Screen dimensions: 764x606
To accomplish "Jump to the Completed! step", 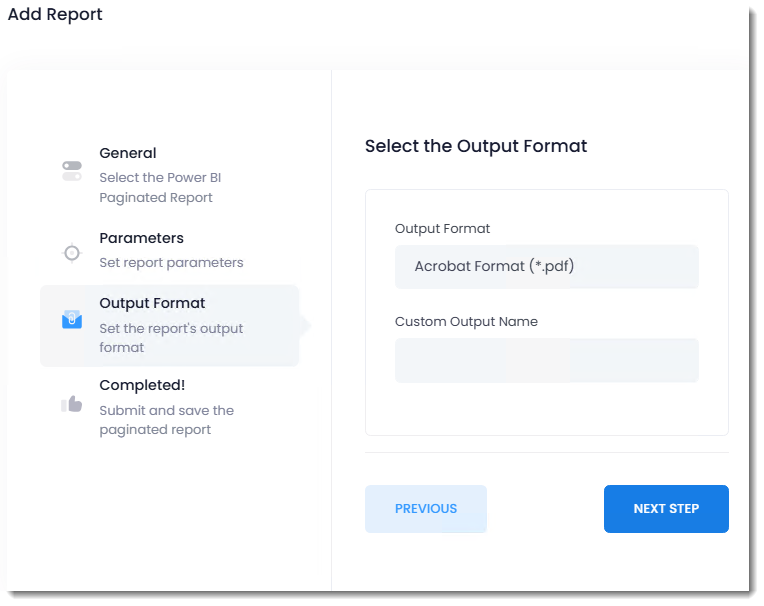I will click(142, 385).
